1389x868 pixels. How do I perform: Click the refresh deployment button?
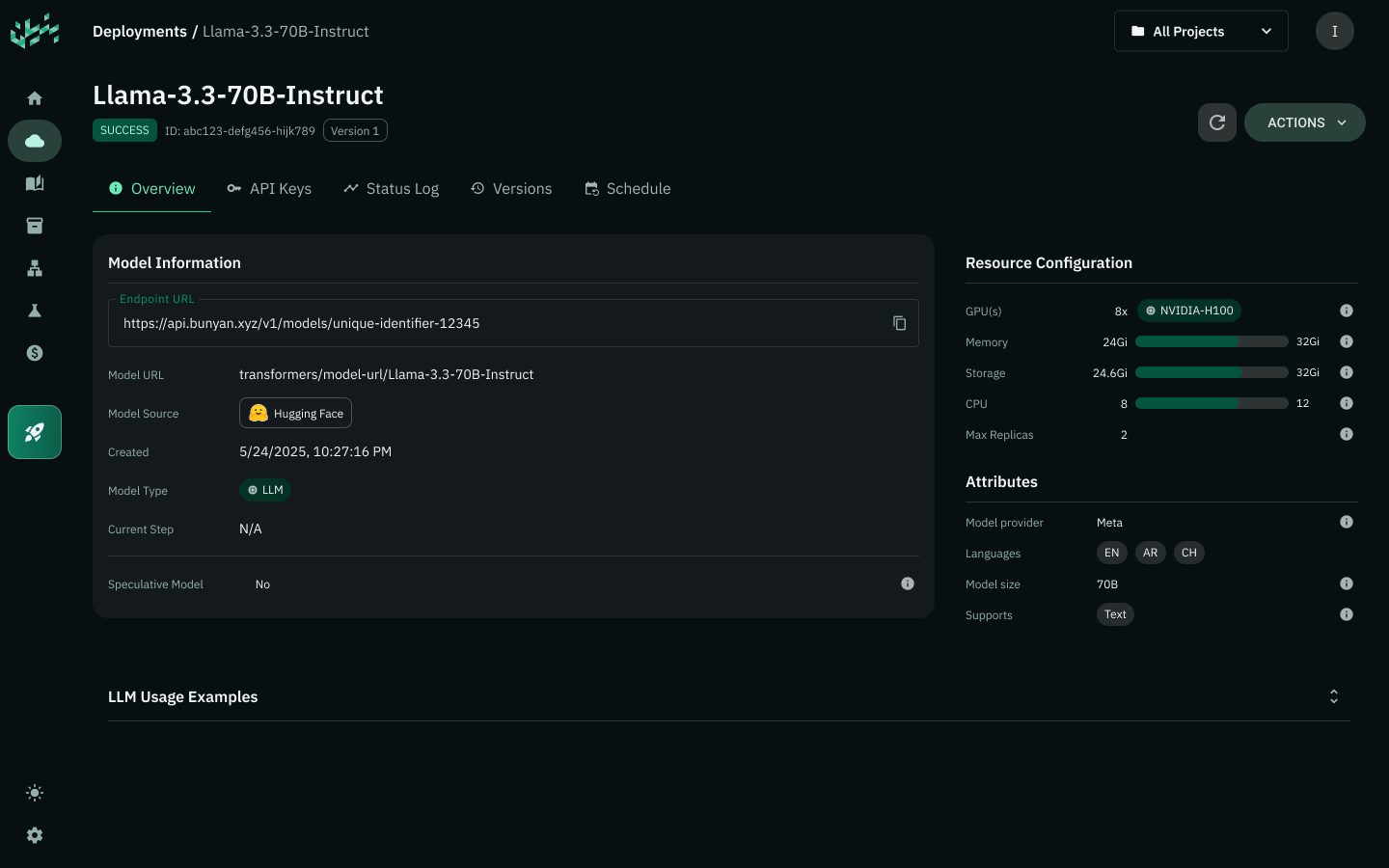point(1217,122)
